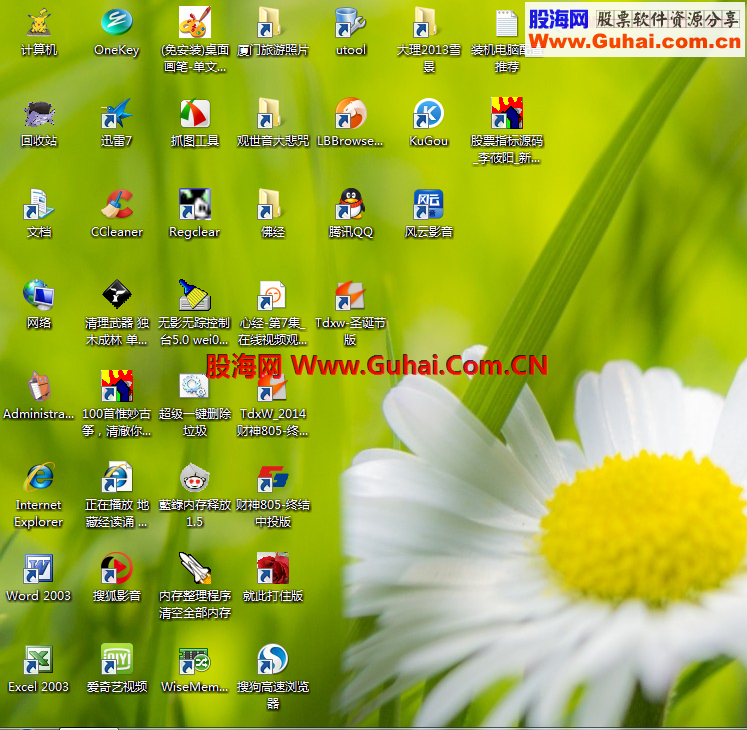Open the 桌面画笔 paint palette icon

(195, 22)
